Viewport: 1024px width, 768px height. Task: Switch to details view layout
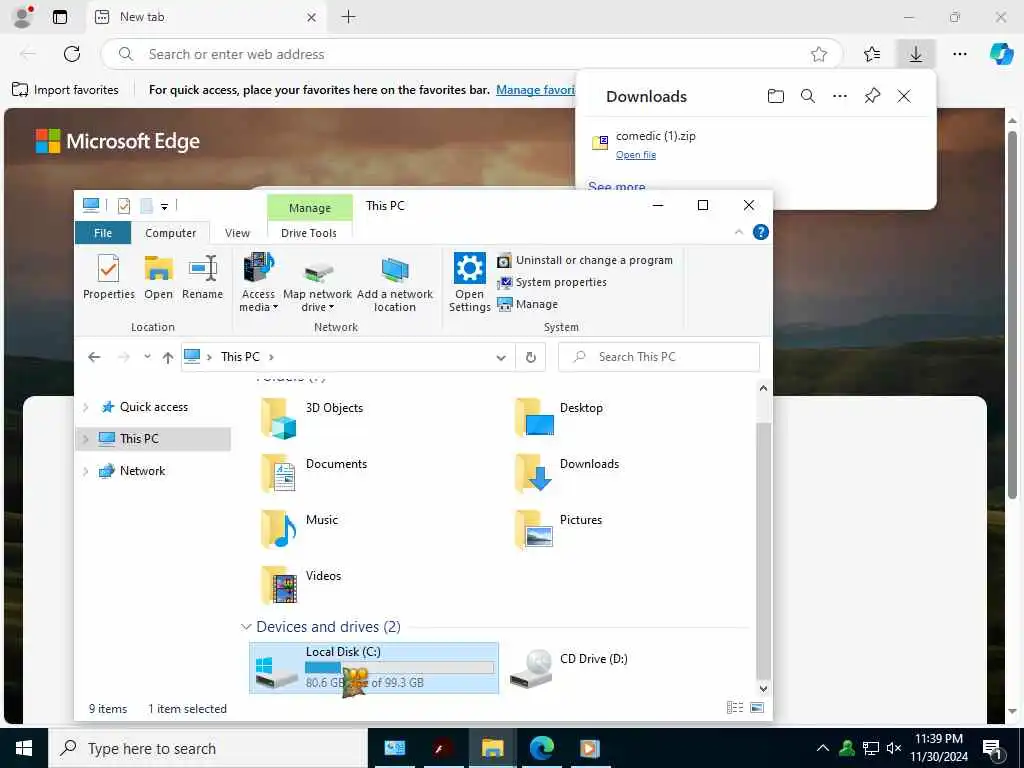pyautogui.click(x=735, y=707)
